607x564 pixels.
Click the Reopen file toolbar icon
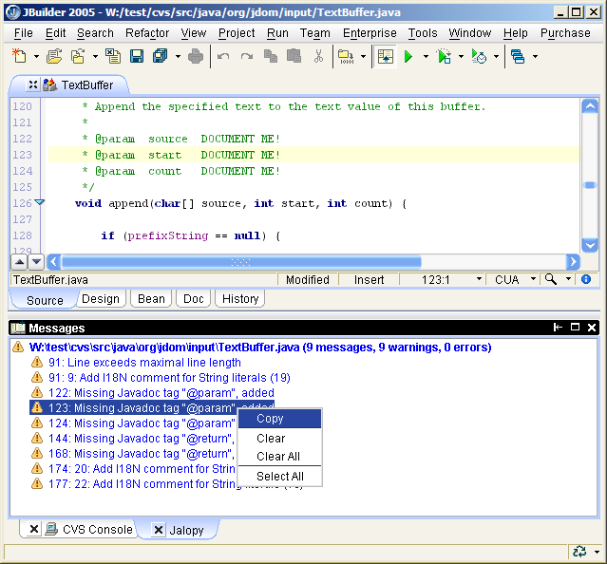click(78, 56)
